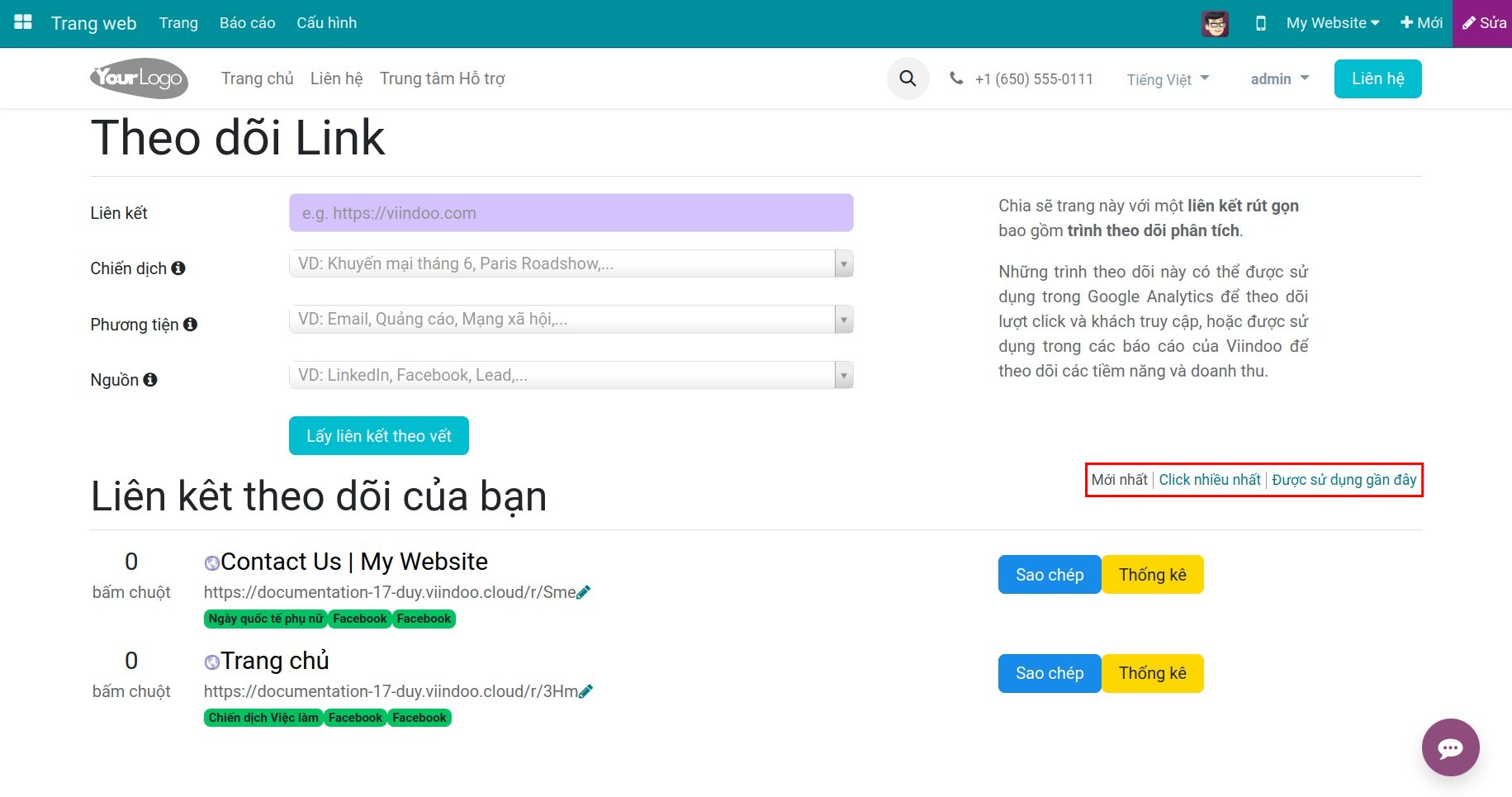The width and height of the screenshot is (1512, 797).
Task: Sort links by Được sử dụng gần đây
Action: click(x=1344, y=480)
